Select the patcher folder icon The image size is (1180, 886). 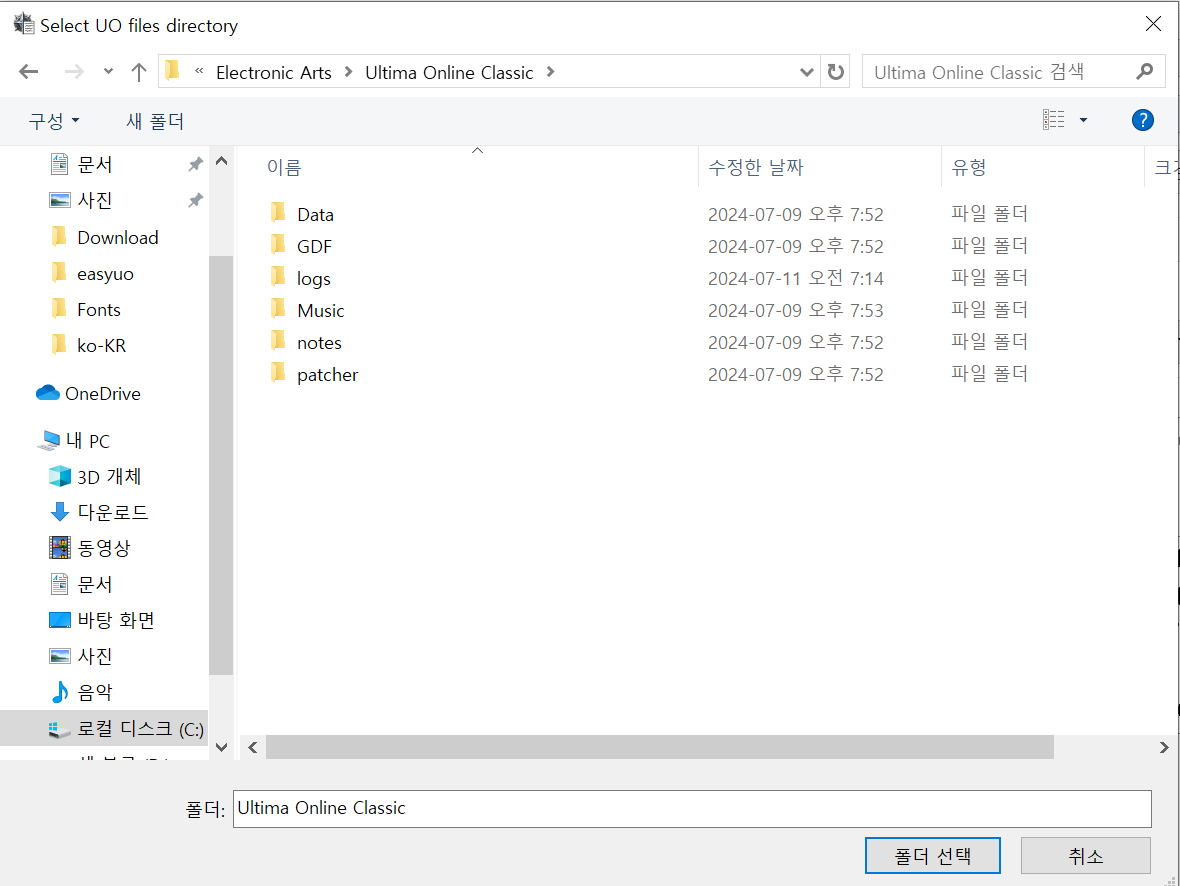coord(278,373)
